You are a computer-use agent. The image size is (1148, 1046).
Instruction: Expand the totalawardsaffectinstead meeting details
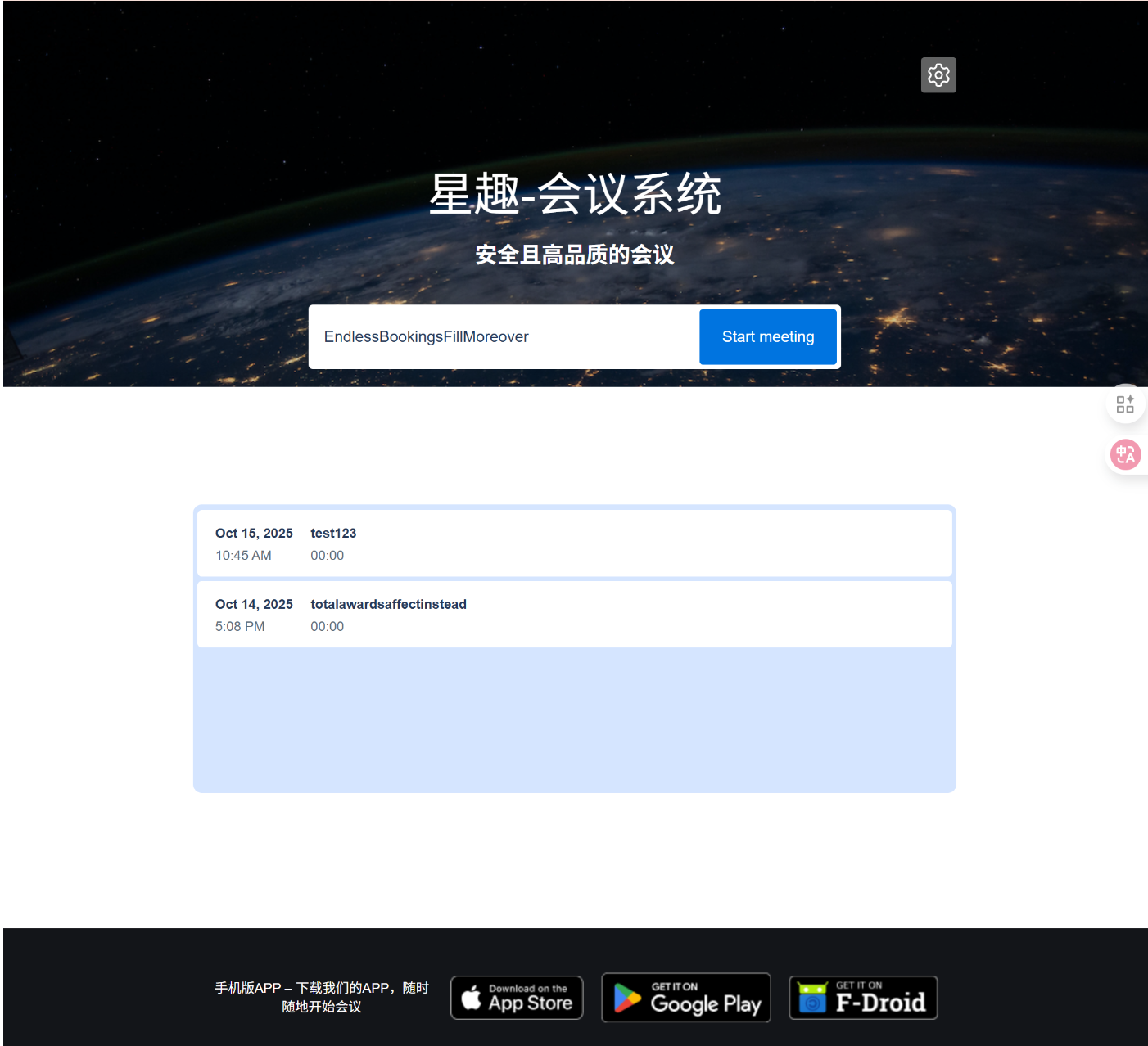[x=573, y=614]
